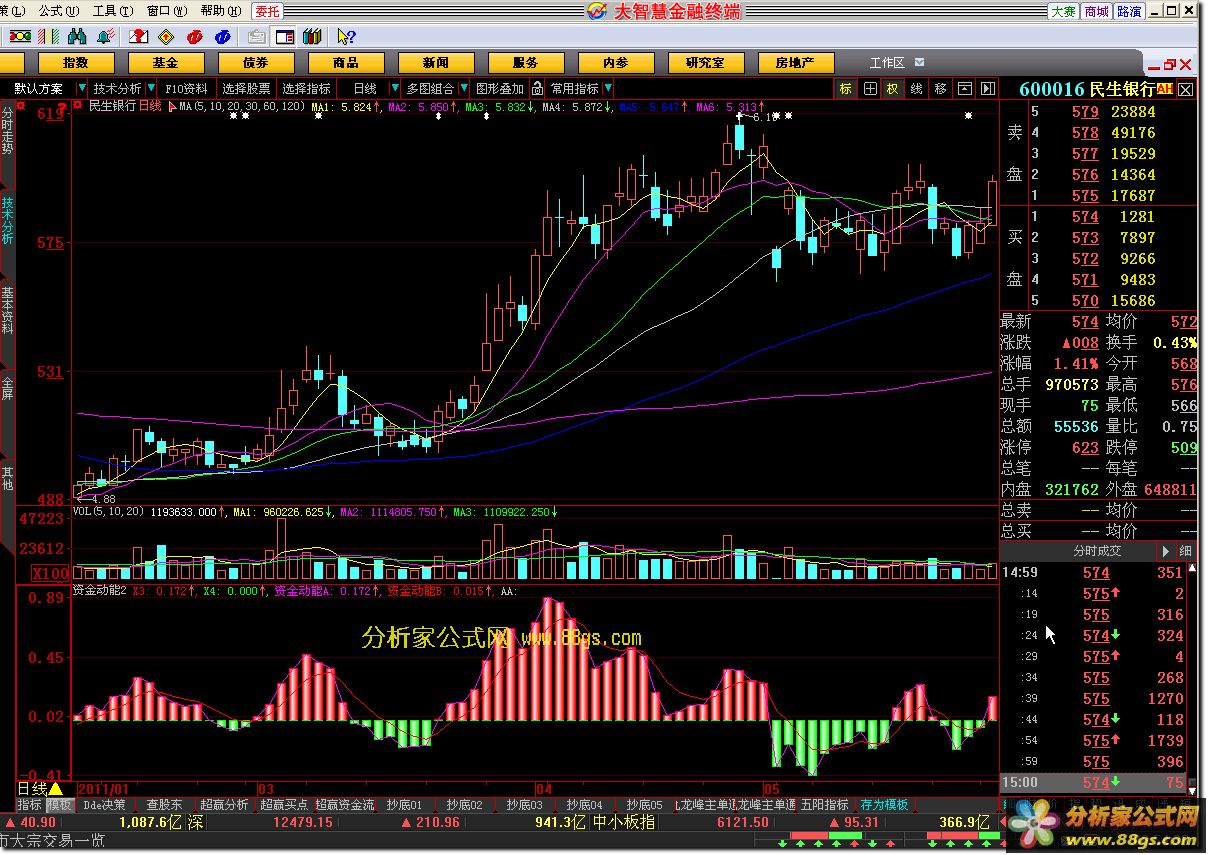Expand the 技术分析 dropdown arrow
1208x855 pixels.
tap(151, 89)
